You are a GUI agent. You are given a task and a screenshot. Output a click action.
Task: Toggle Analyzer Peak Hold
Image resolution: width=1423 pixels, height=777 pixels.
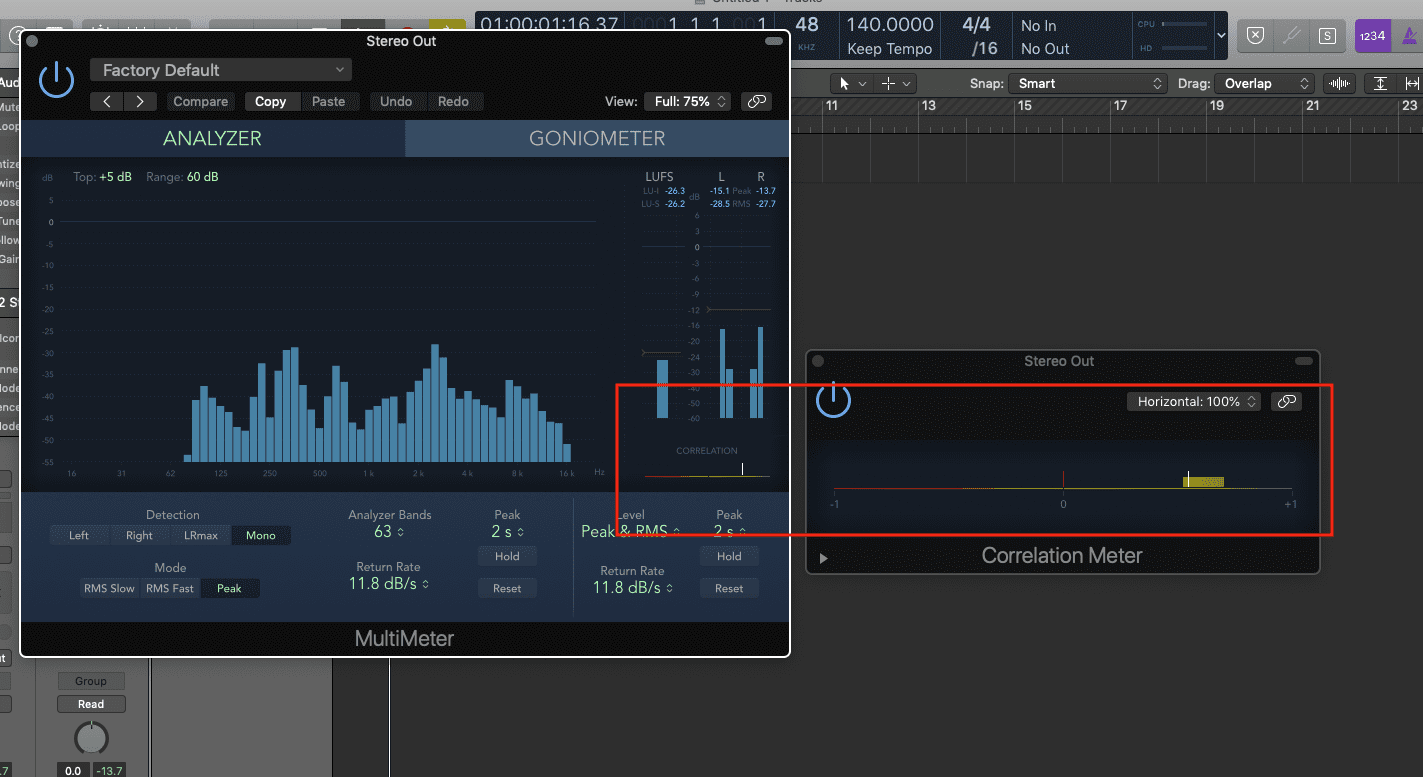tap(507, 556)
